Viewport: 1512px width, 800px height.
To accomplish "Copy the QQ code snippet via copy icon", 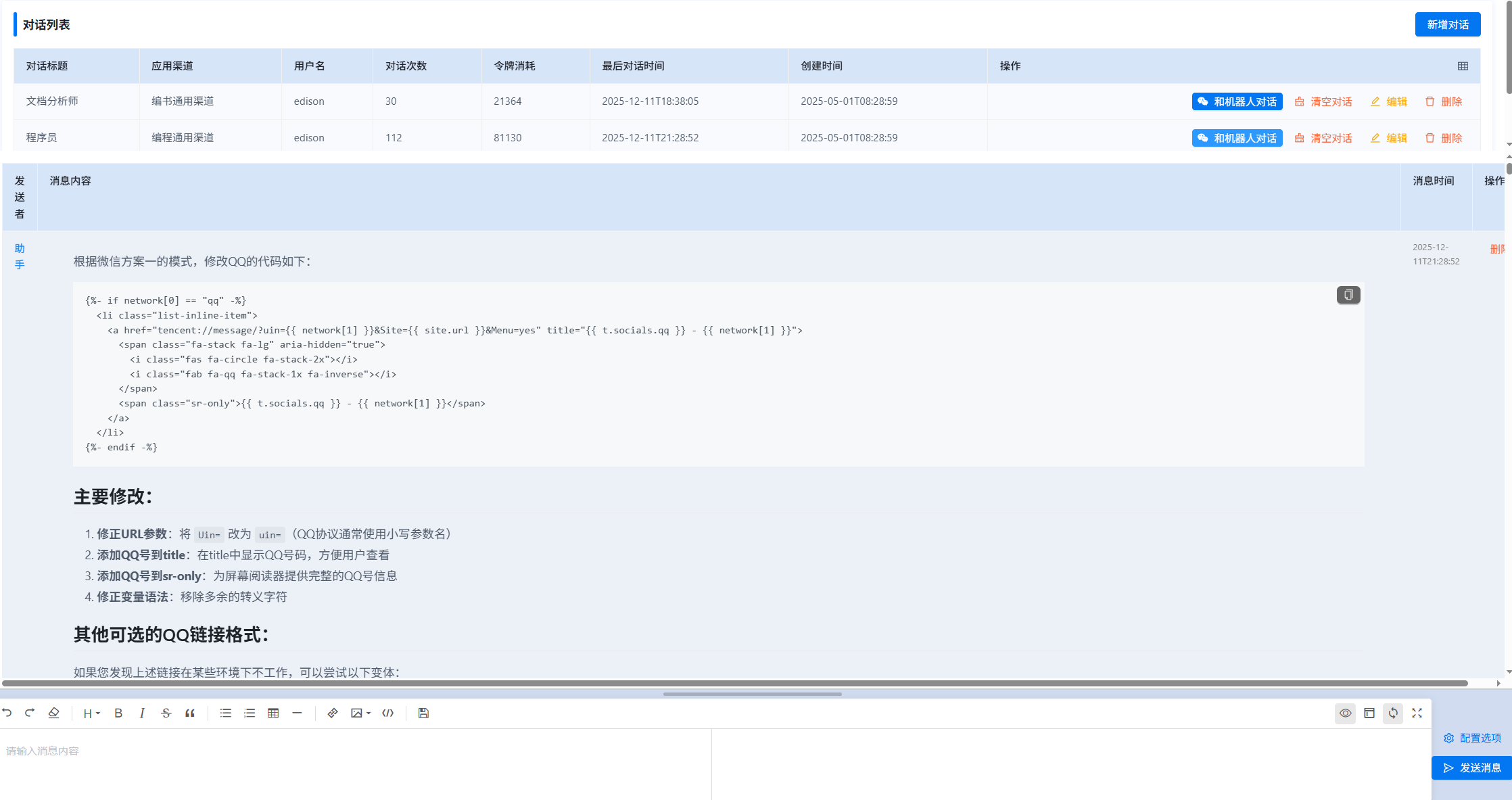I will coord(1348,295).
